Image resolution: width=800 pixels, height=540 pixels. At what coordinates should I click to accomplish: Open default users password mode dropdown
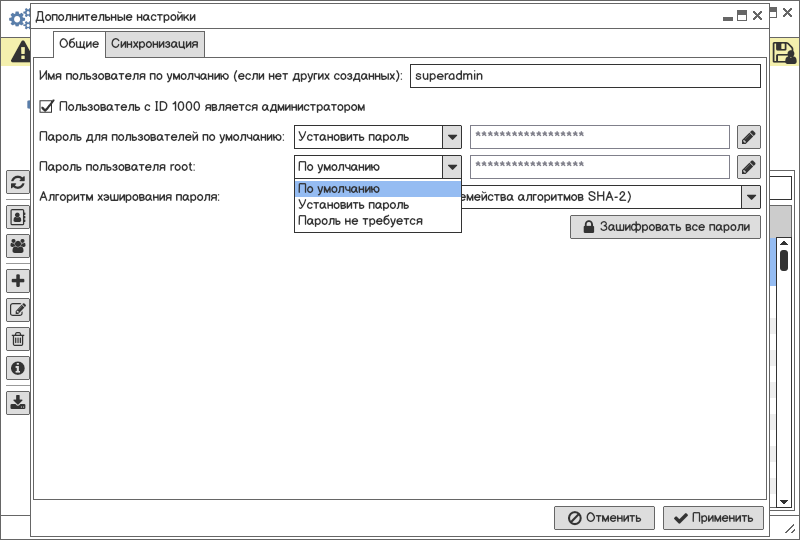[x=452, y=137]
